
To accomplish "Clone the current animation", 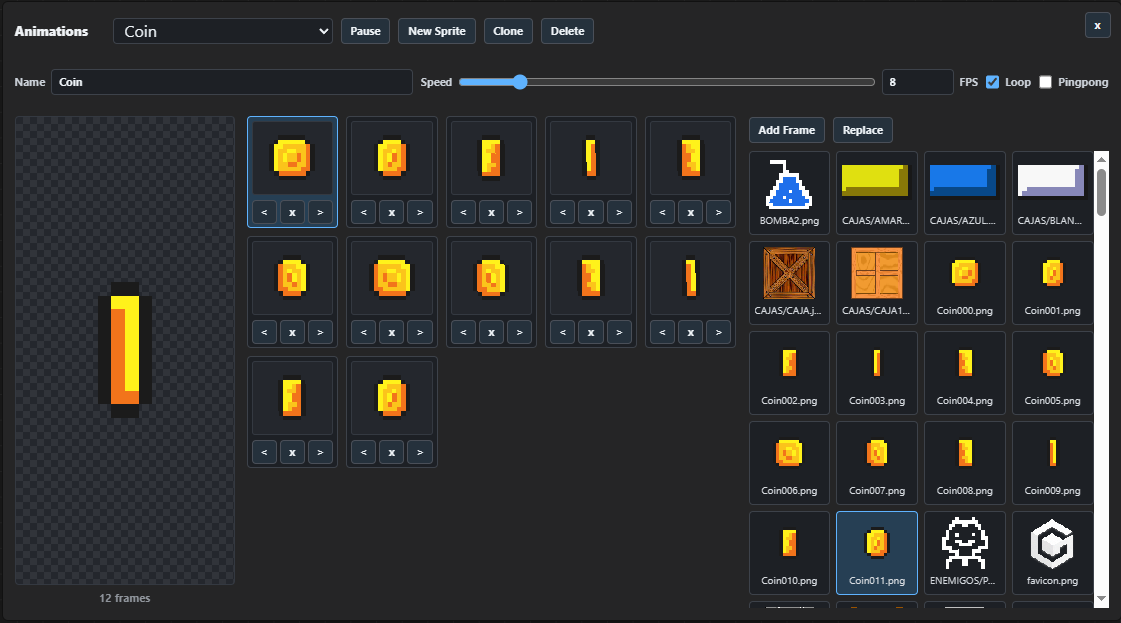I will click(508, 31).
